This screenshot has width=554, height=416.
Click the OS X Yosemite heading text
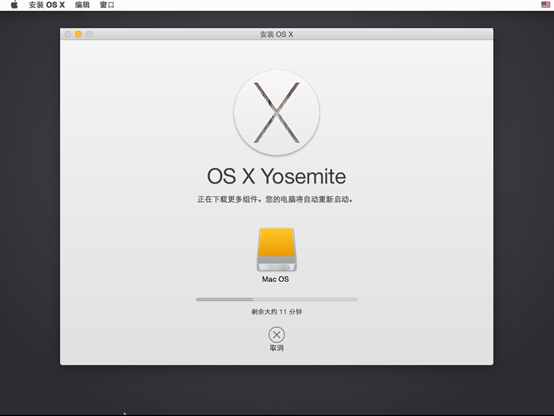pos(276,176)
